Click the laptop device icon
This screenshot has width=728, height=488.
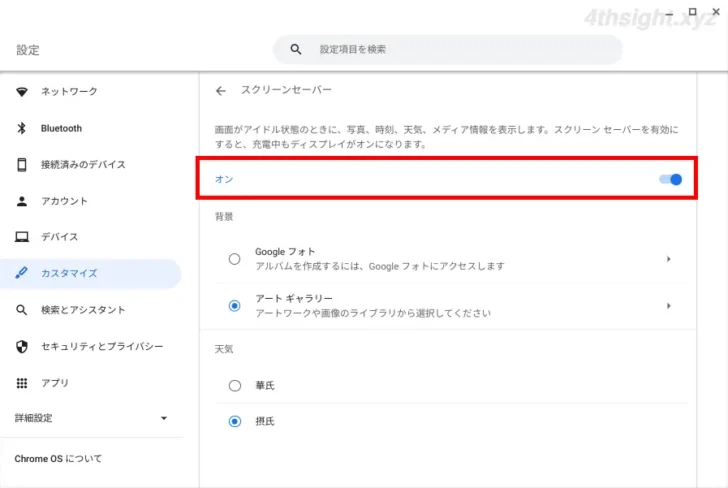[21, 237]
